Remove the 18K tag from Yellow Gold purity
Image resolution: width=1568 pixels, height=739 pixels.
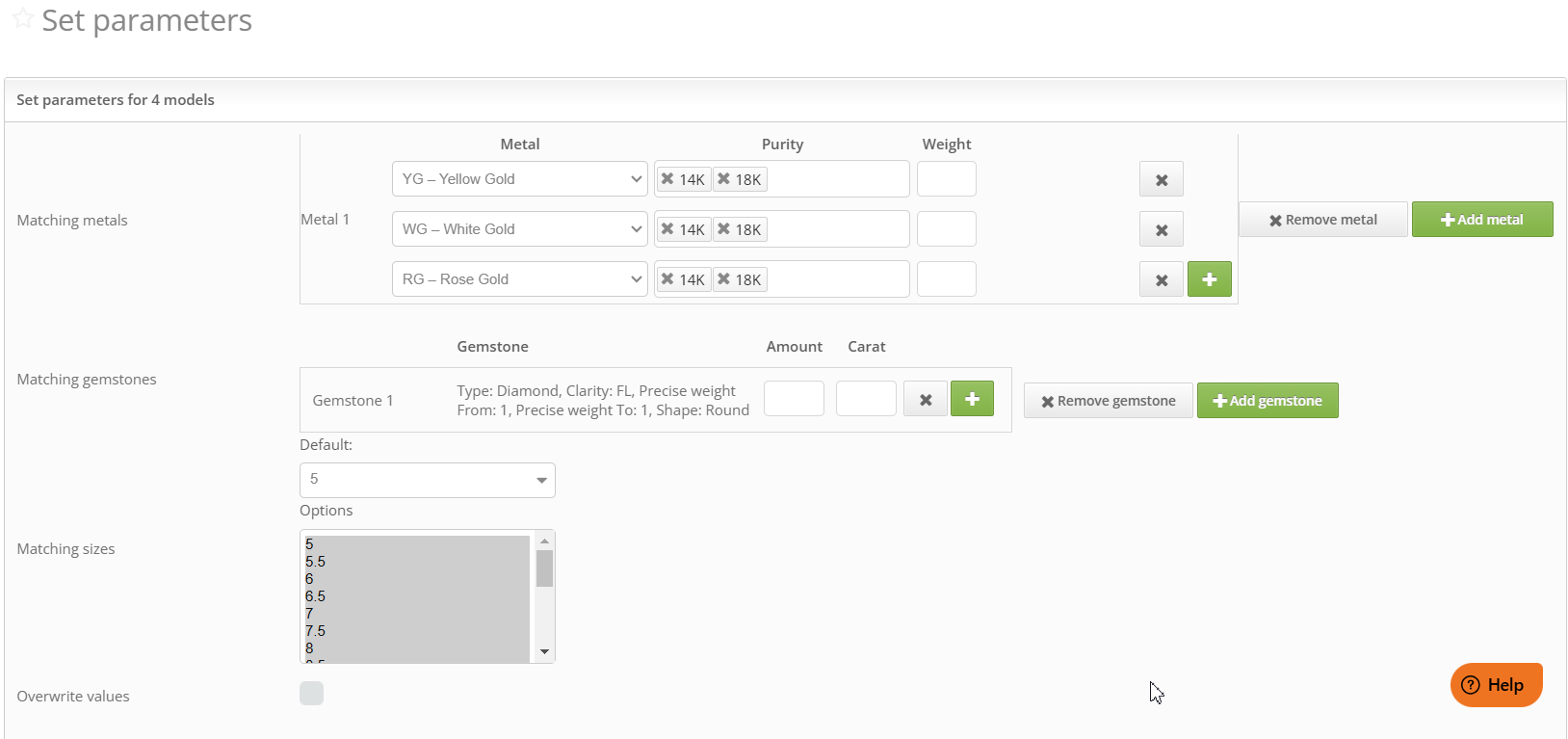pyautogui.click(x=724, y=178)
